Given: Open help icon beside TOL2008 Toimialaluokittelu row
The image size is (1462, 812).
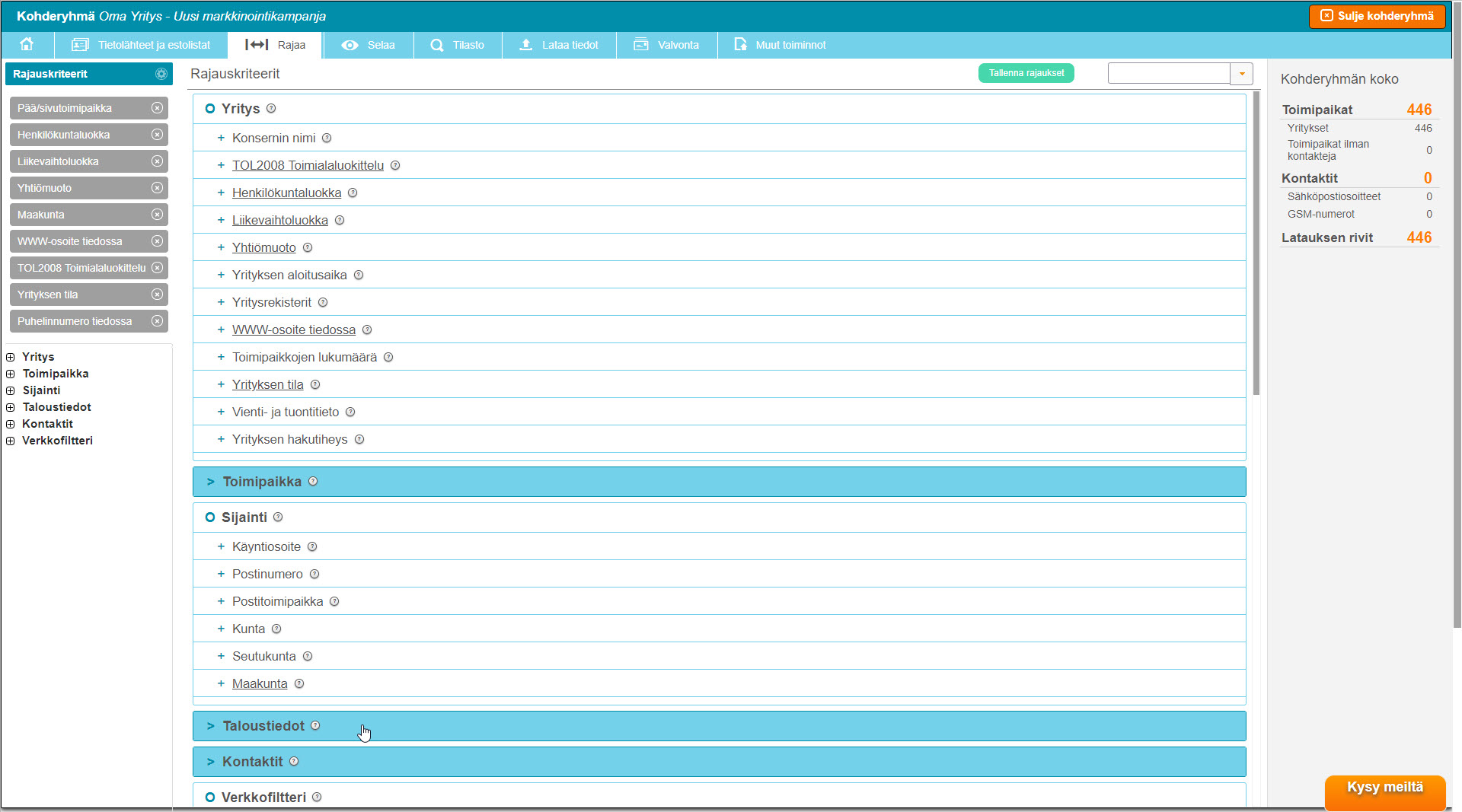Looking at the screenshot, I should click(x=395, y=165).
